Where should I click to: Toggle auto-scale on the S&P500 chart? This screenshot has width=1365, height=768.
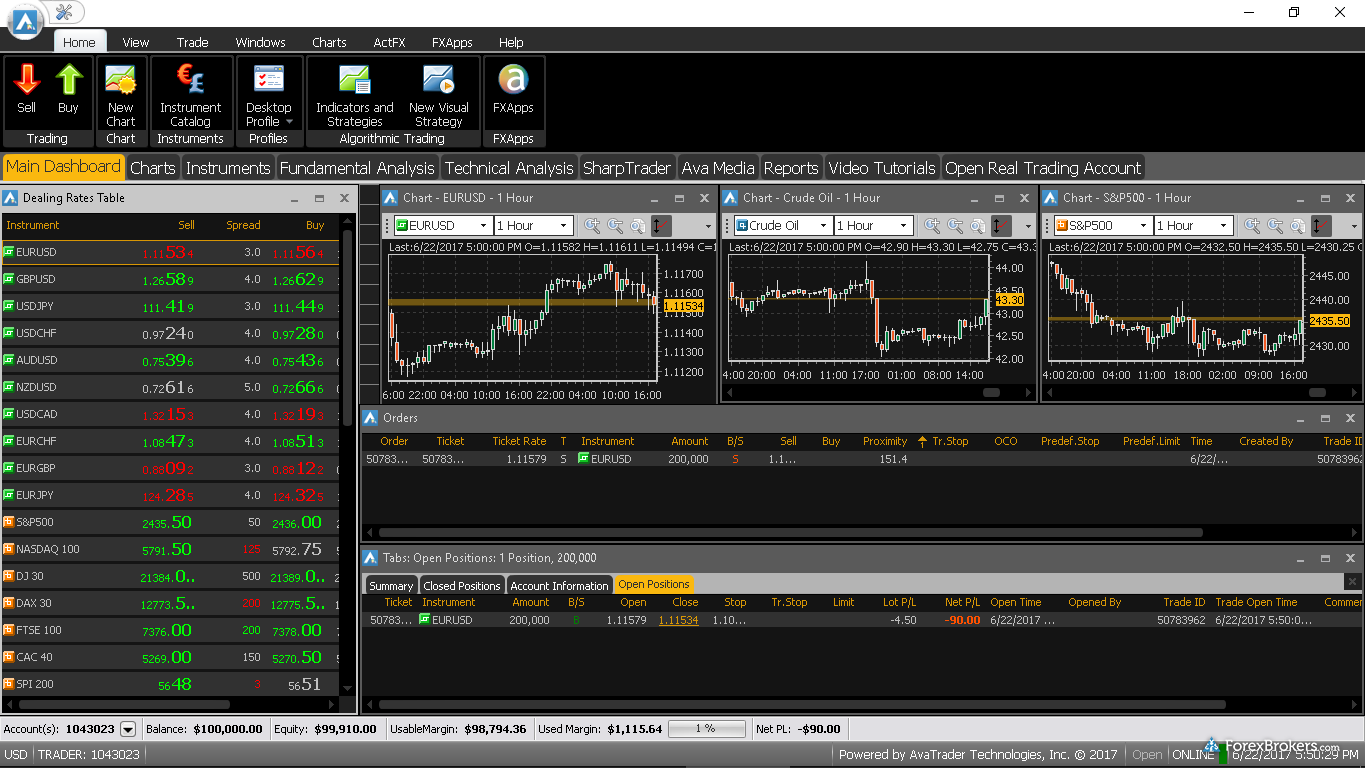pyautogui.click(x=1322, y=226)
